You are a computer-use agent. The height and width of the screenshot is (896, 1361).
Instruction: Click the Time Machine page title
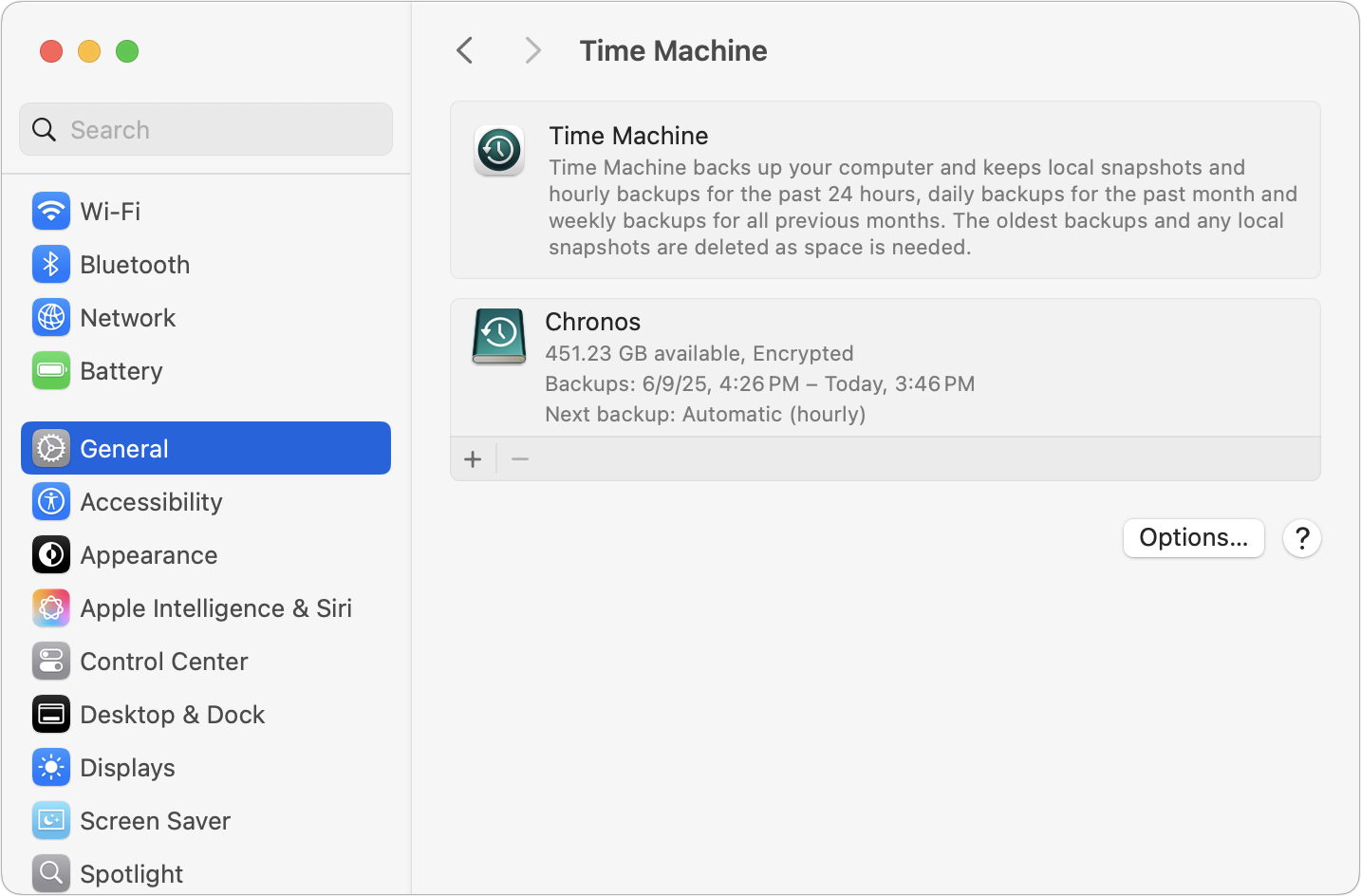coord(673,50)
